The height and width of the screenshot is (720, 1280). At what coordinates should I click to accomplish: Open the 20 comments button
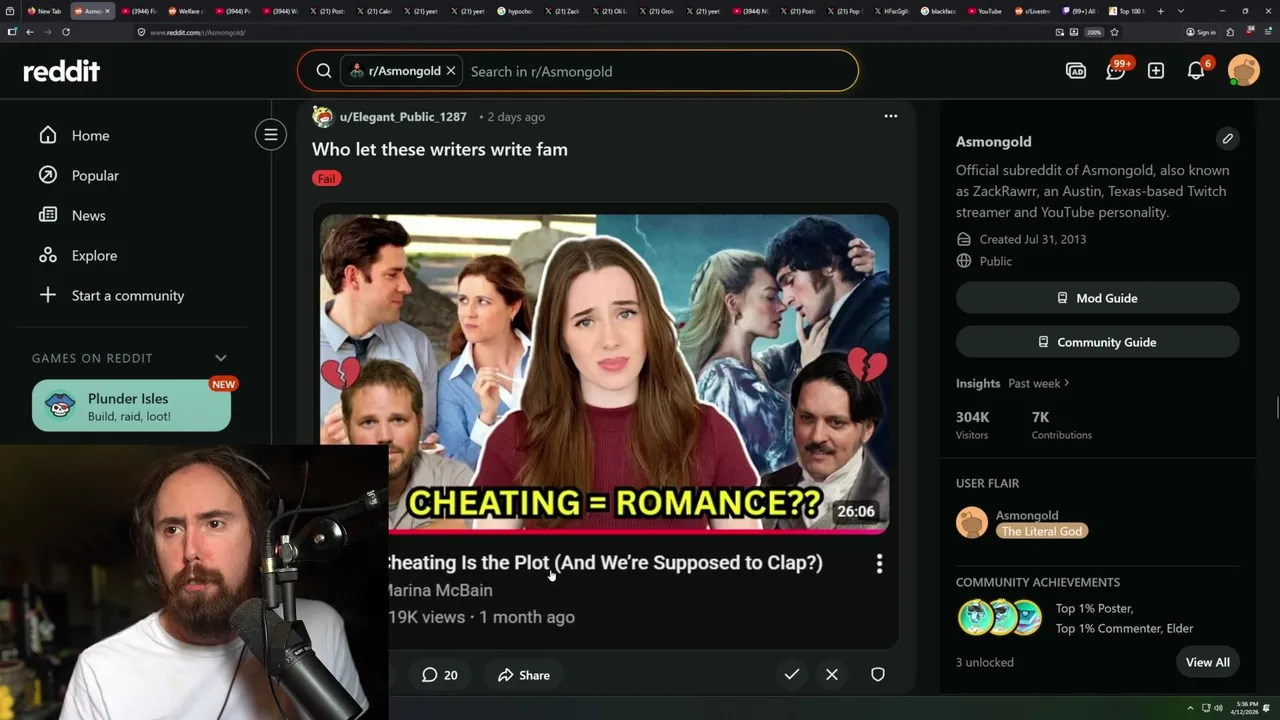point(440,675)
